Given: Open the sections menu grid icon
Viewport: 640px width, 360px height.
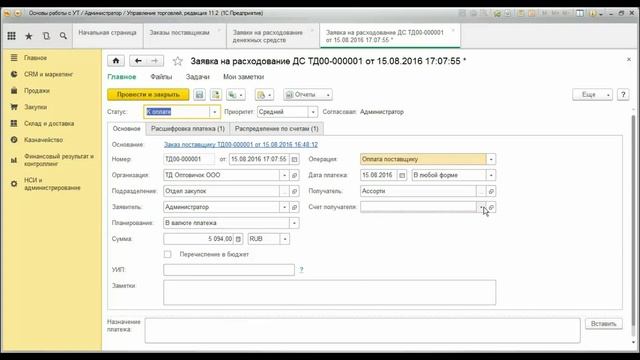Looking at the screenshot, I should click(11, 36).
